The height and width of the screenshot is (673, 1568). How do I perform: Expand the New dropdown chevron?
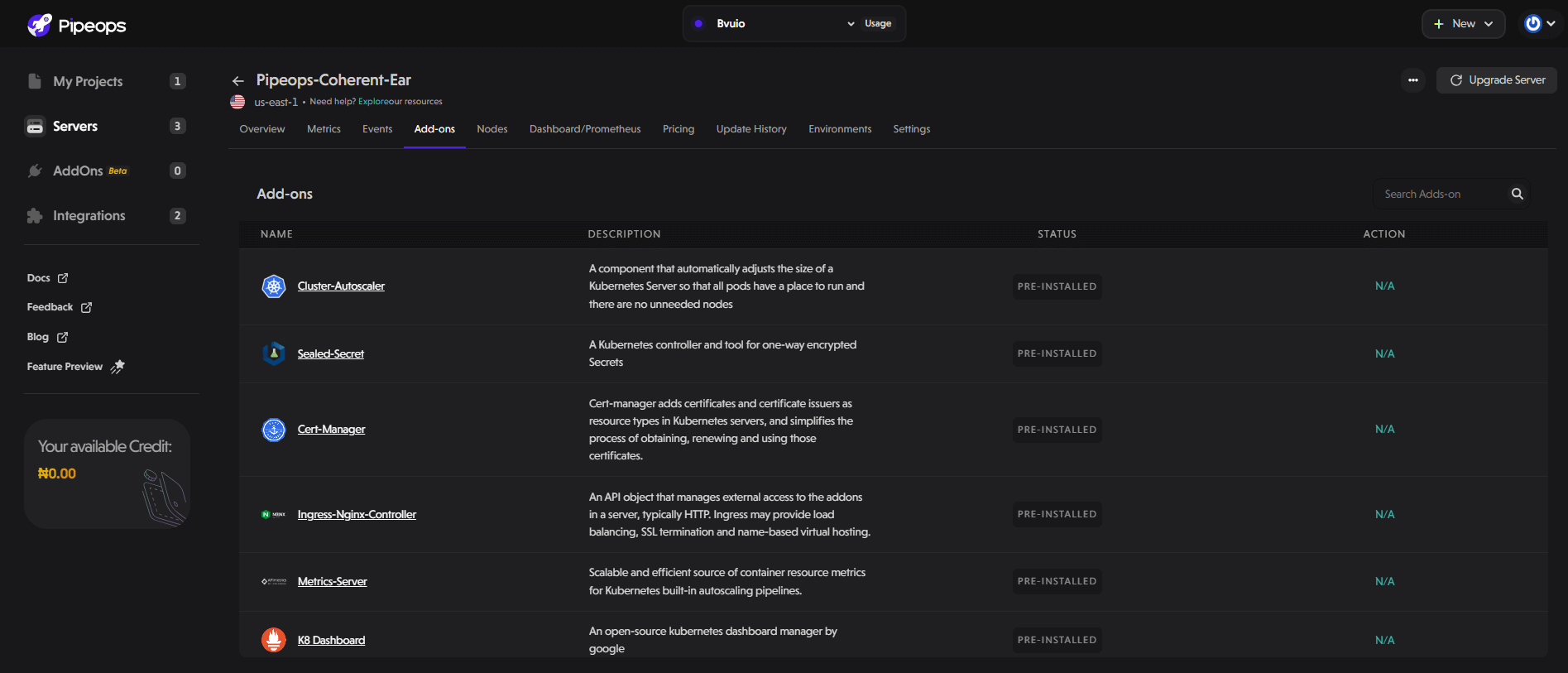(x=1489, y=24)
